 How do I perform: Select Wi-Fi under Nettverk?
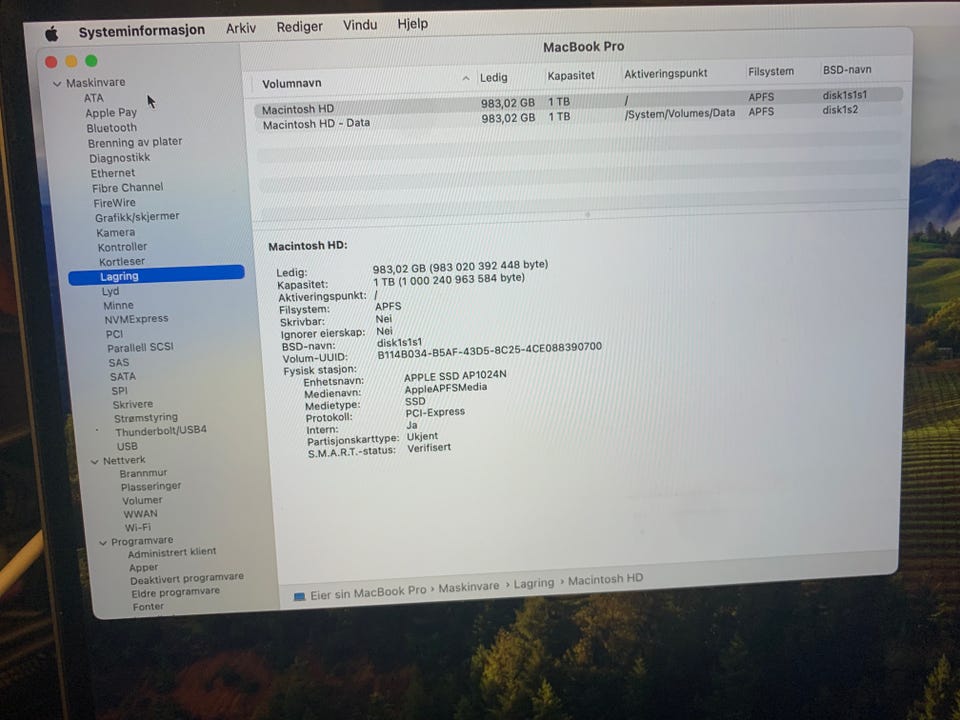138,527
